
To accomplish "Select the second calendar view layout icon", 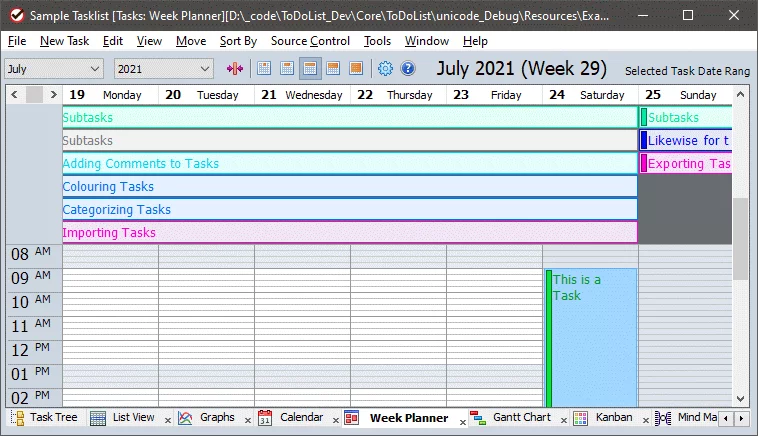I will [287, 69].
